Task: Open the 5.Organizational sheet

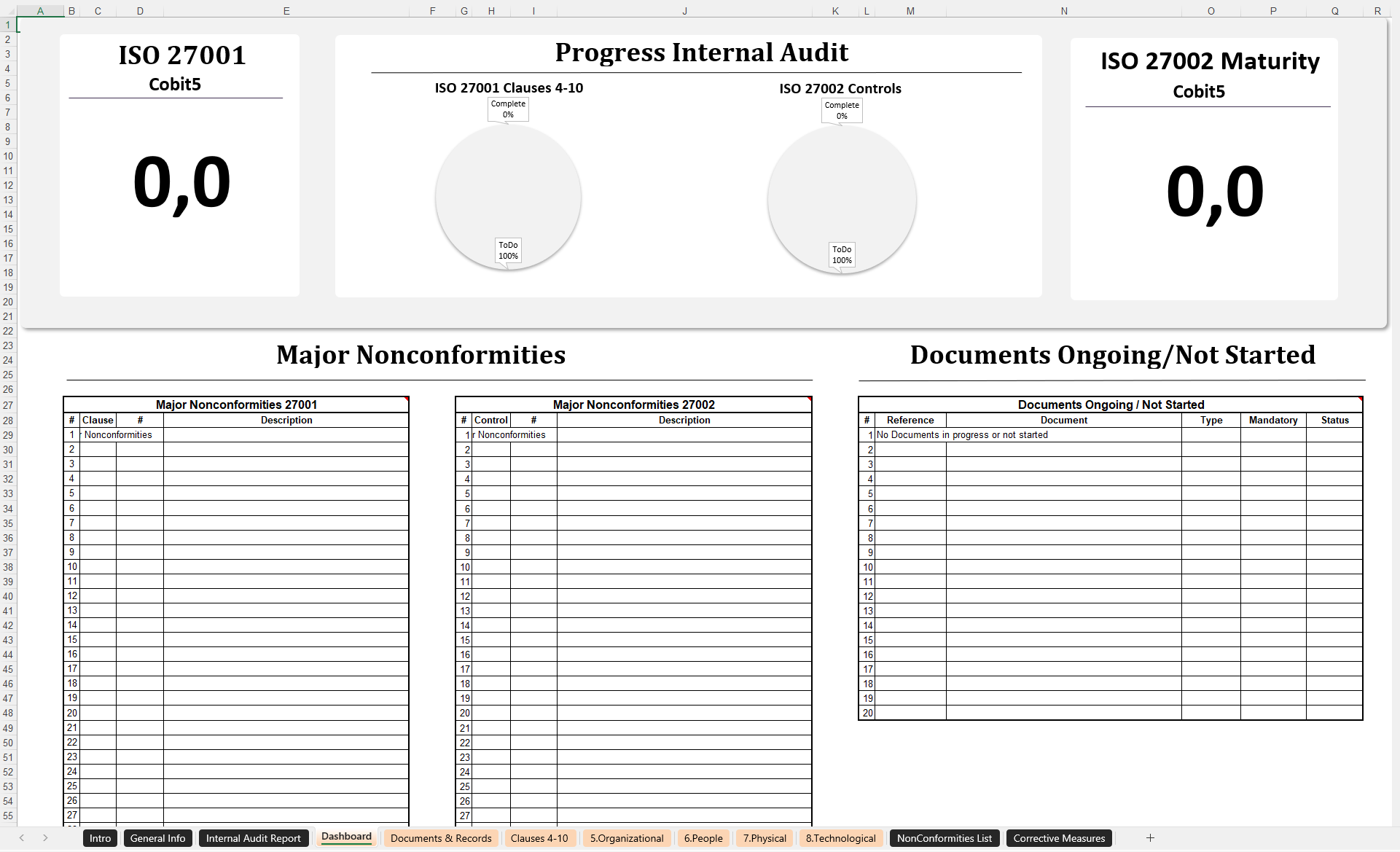Action: [x=626, y=838]
